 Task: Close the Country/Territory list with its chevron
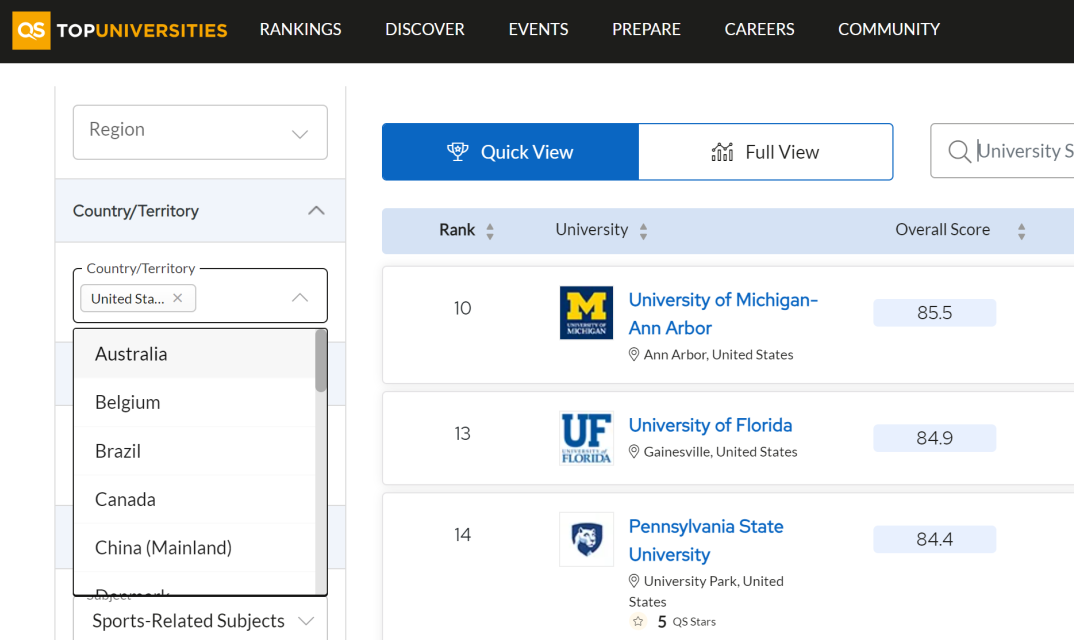(300, 298)
